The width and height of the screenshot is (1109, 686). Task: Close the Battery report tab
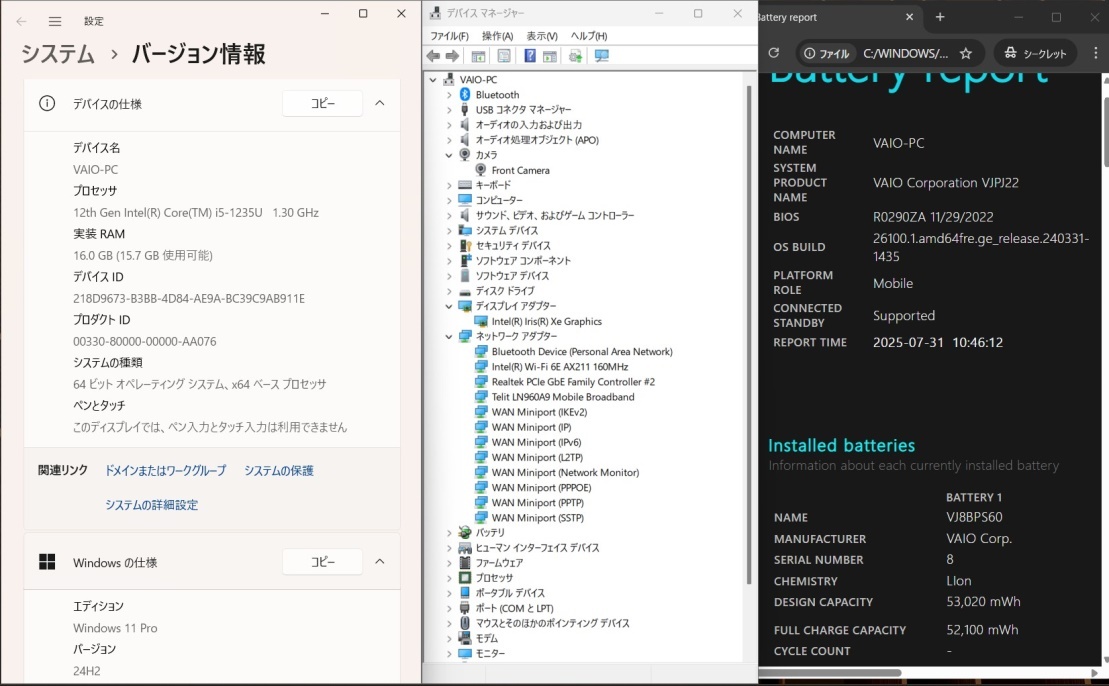click(910, 17)
